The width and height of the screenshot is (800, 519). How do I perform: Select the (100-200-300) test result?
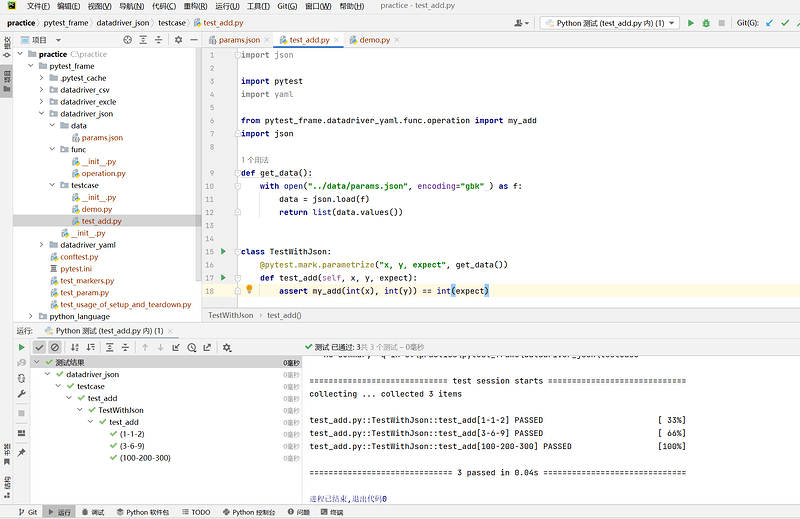[145, 458]
